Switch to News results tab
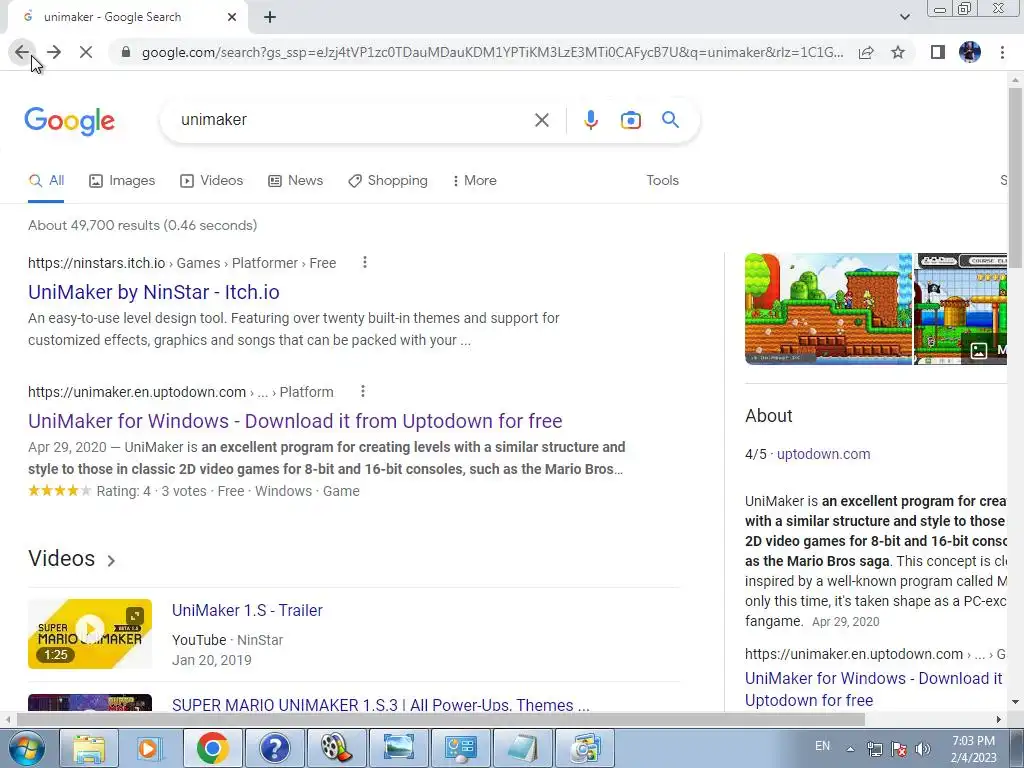This screenshot has height=768, width=1024. point(296,181)
